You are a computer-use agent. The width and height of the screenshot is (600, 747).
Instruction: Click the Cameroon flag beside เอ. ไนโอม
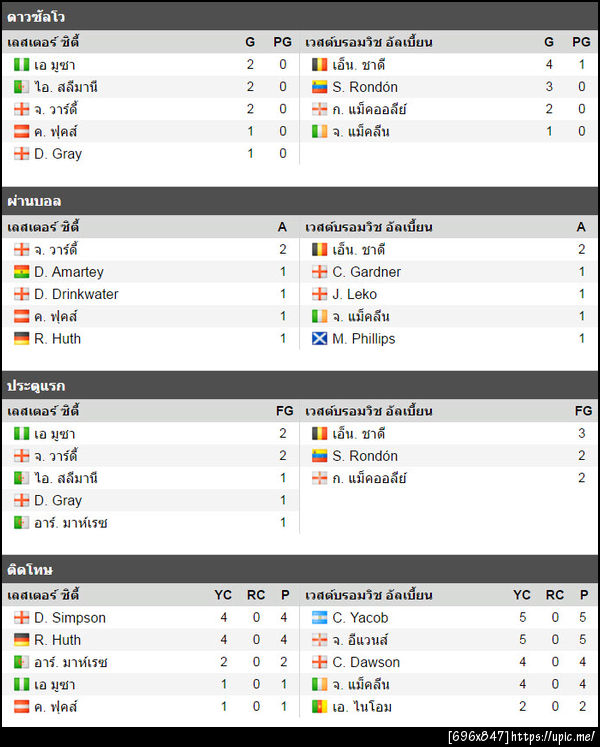tap(320, 707)
